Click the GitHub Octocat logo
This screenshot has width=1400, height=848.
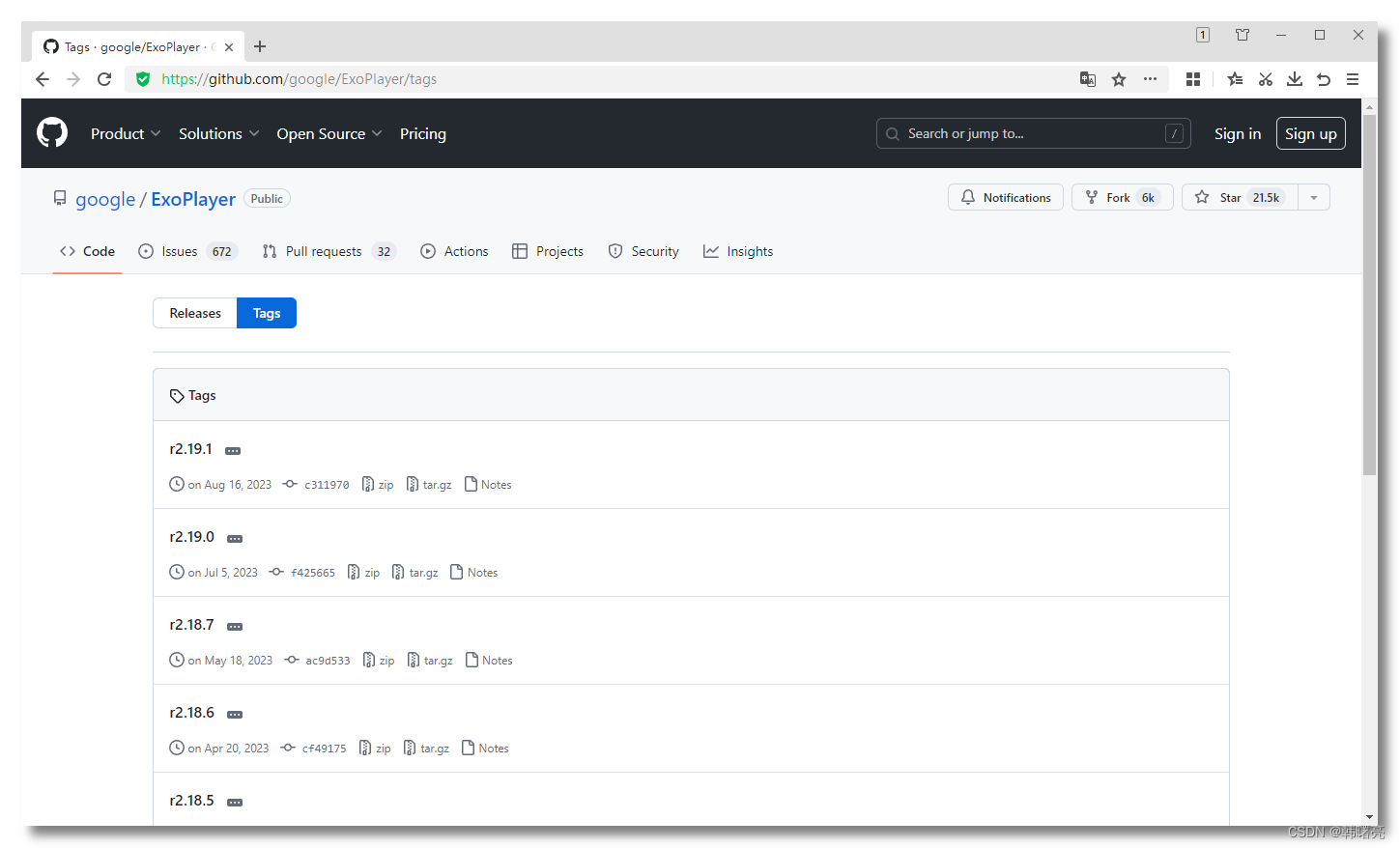click(x=52, y=133)
